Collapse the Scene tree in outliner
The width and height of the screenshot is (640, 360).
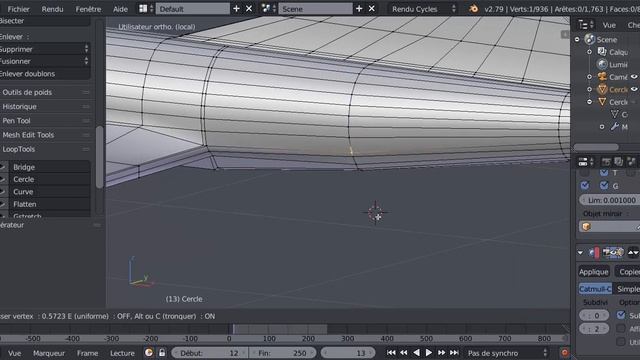click(x=577, y=40)
